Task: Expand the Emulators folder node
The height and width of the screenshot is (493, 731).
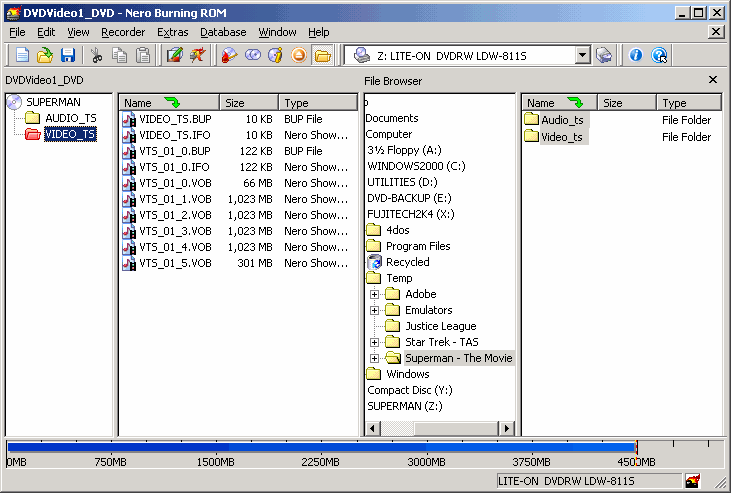Action: [x=374, y=310]
